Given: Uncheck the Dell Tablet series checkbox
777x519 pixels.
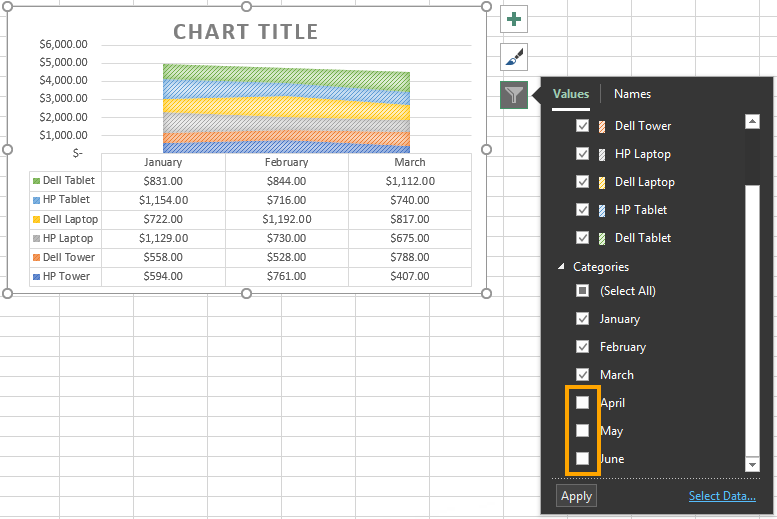Looking at the screenshot, I should point(583,238).
